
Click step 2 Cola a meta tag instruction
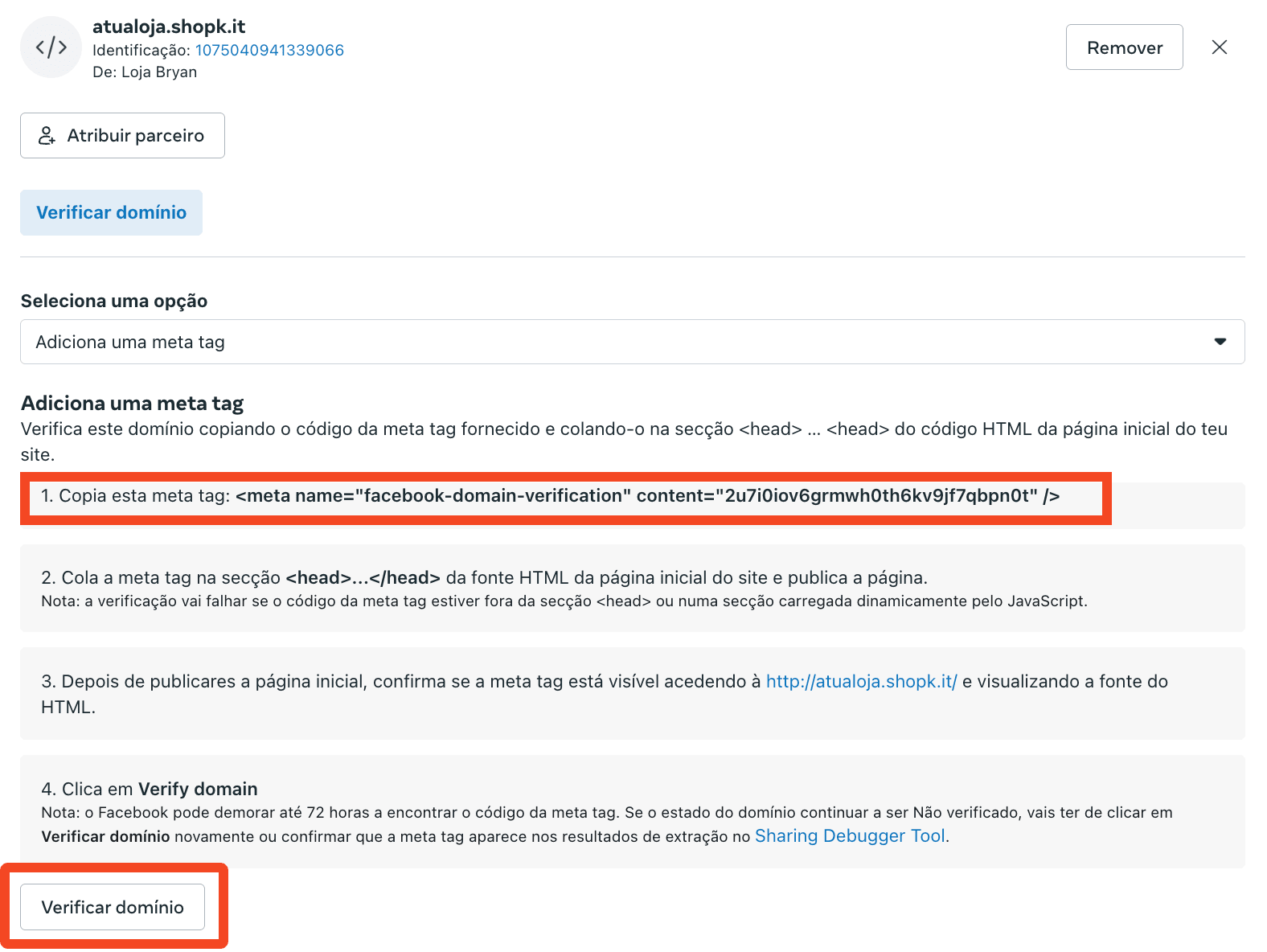[x=484, y=578]
